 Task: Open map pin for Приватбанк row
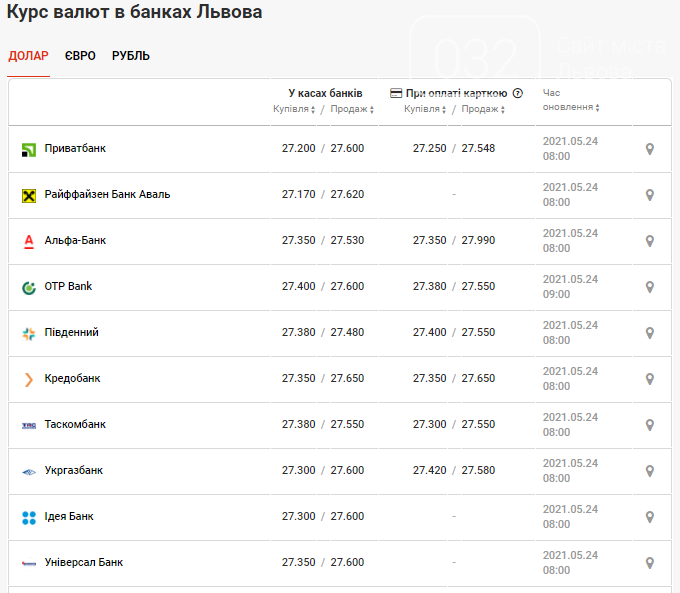tap(650, 149)
